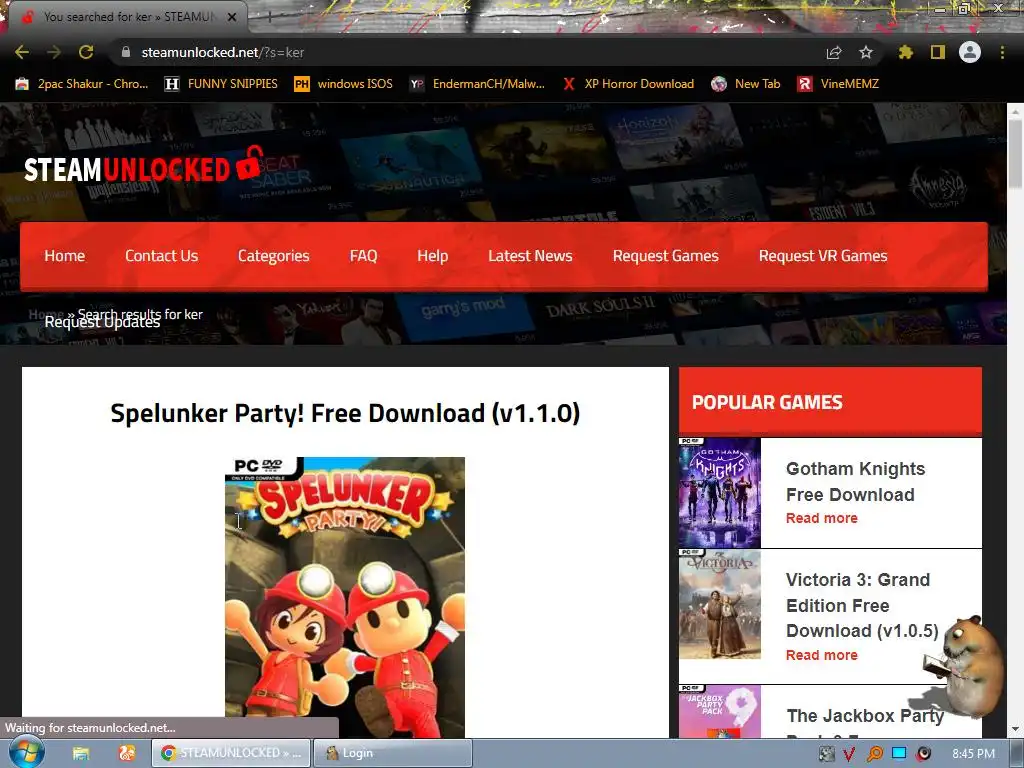Viewport: 1024px width, 768px height.
Task: Click the 'Search results for ker' breadcrumb text
Action: (x=140, y=314)
